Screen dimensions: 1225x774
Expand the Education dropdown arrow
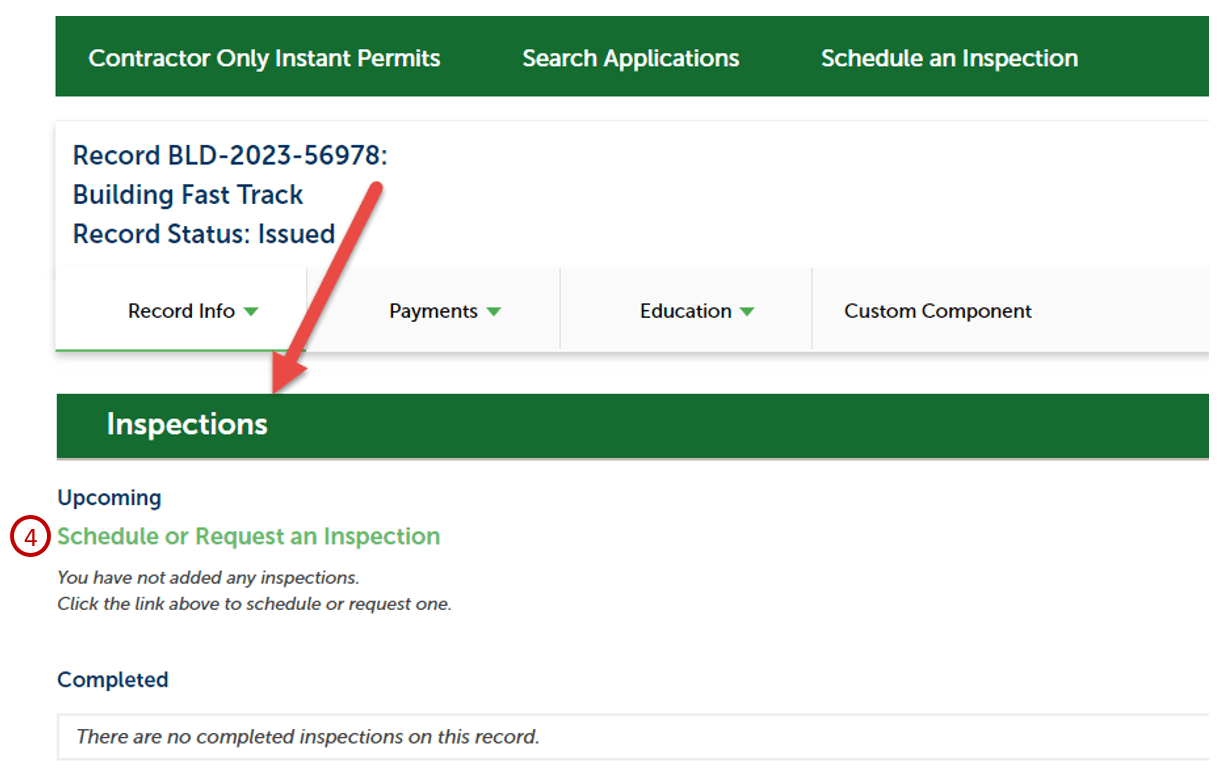click(x=746, y=312)
